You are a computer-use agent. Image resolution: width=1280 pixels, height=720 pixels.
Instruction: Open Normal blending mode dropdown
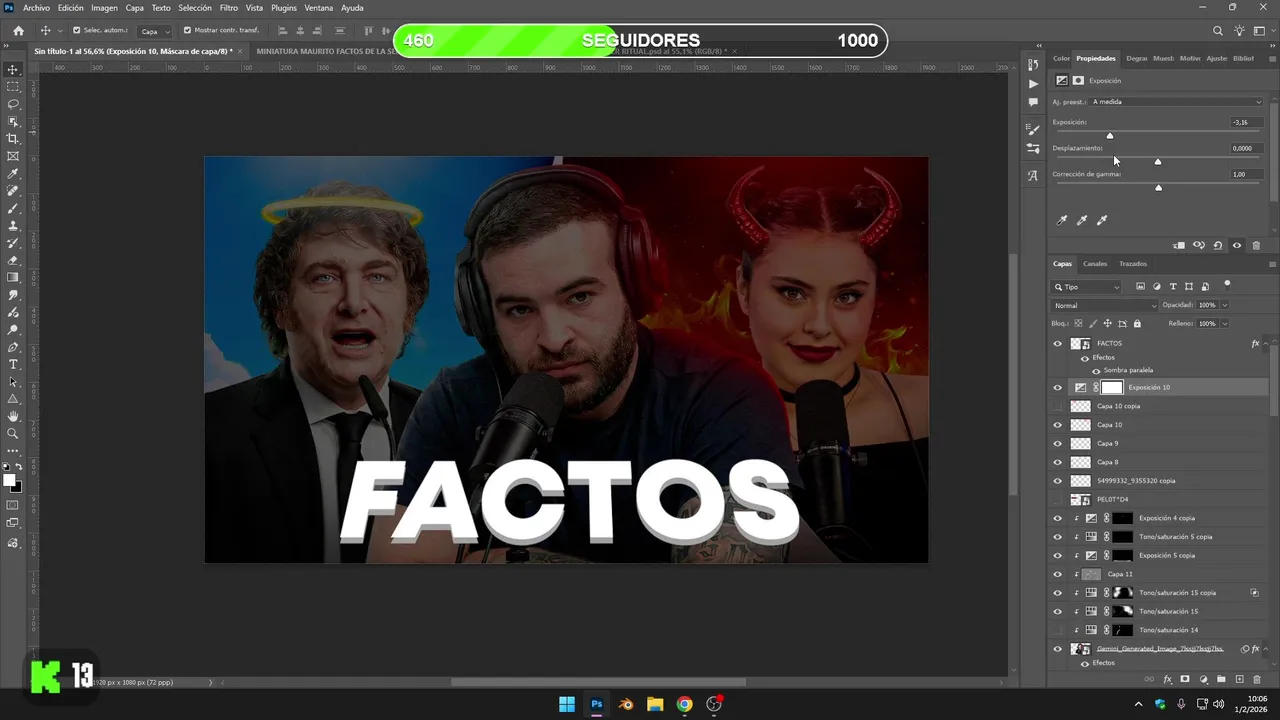point(1105,305)
